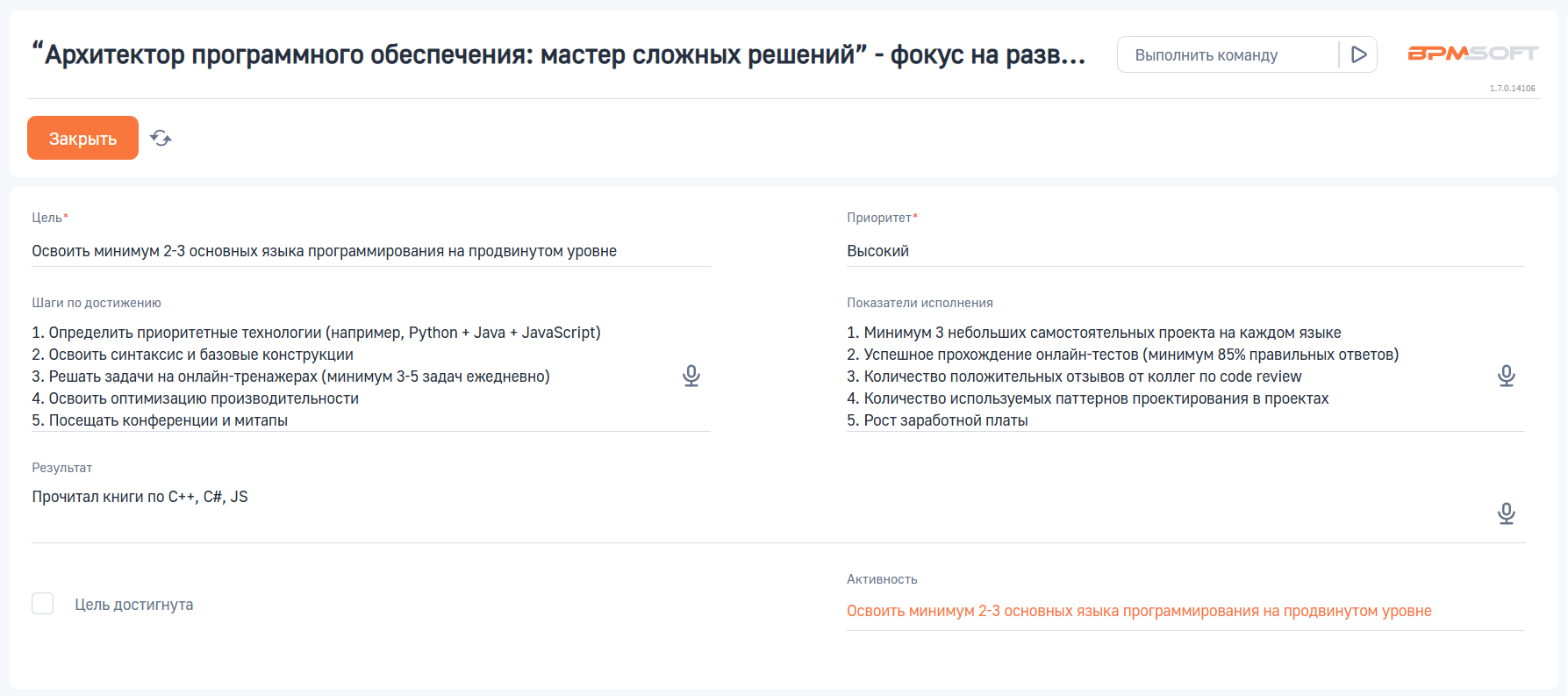Click microphone icon in Показатели исполнения field

click(1507, 376)
